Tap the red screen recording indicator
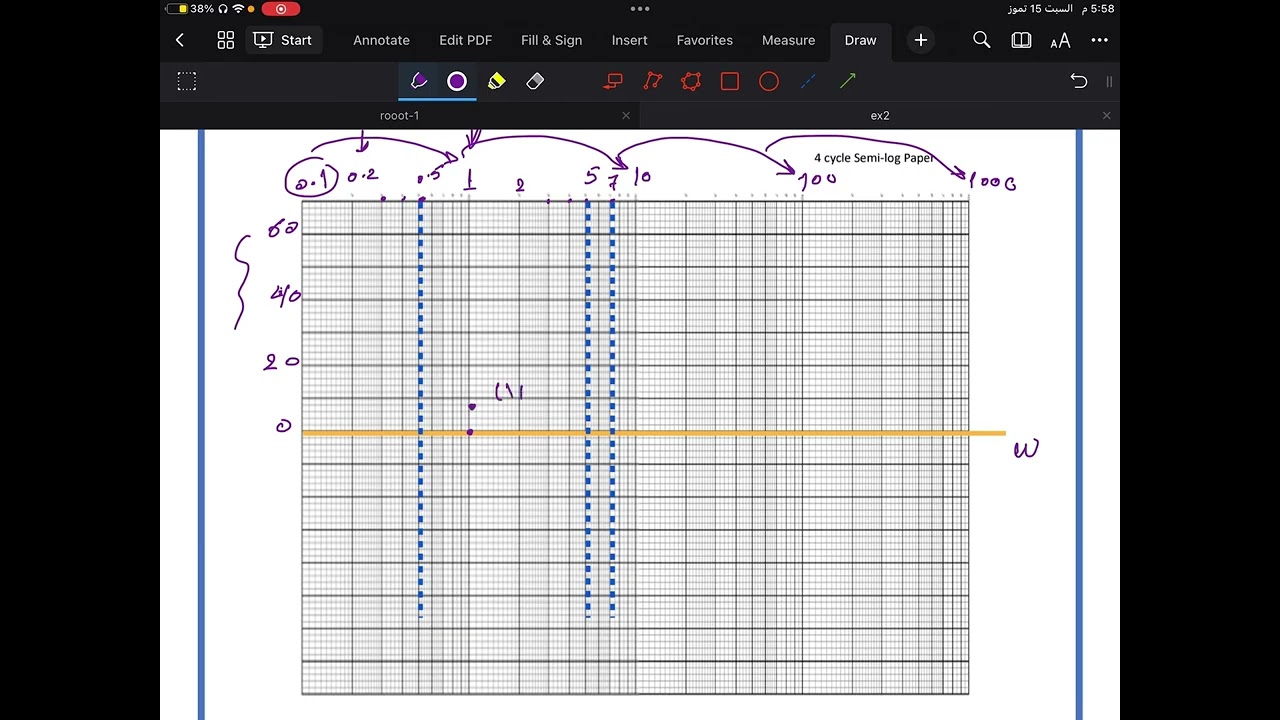The height and width of the screenshot is (720, 1280). pos(281,9)
